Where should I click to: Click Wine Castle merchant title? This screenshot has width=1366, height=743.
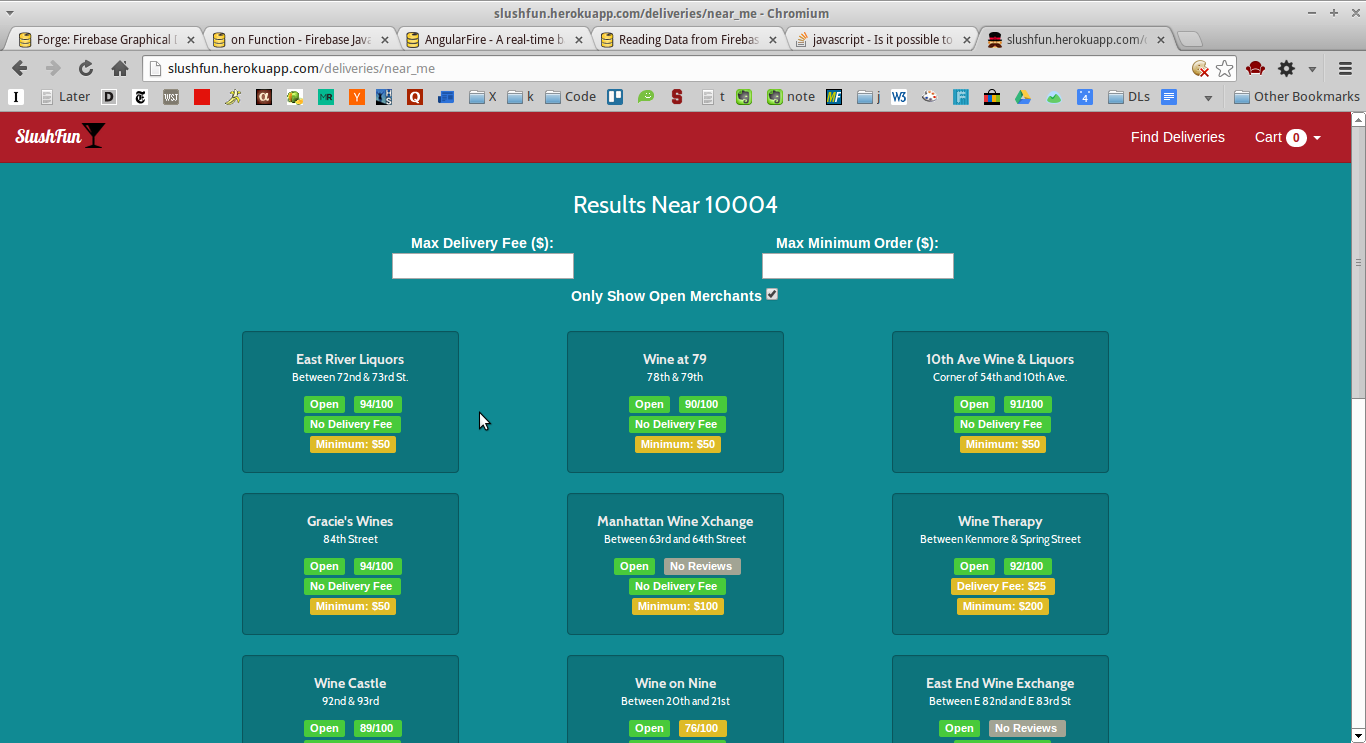click(x=350, y=683)
